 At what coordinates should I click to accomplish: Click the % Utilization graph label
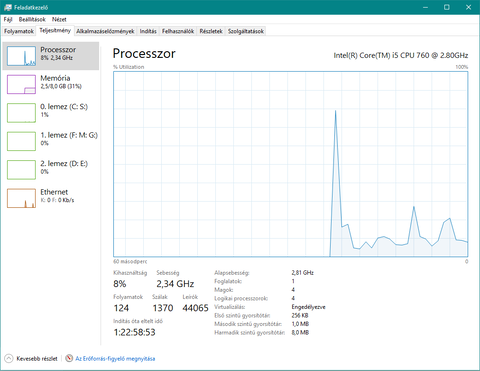coord(128,67)
